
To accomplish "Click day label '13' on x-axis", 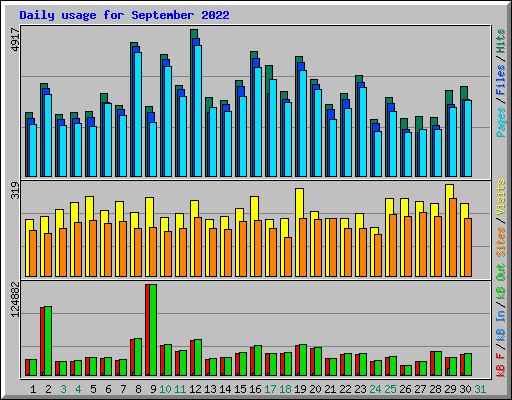I will [210, 389].
